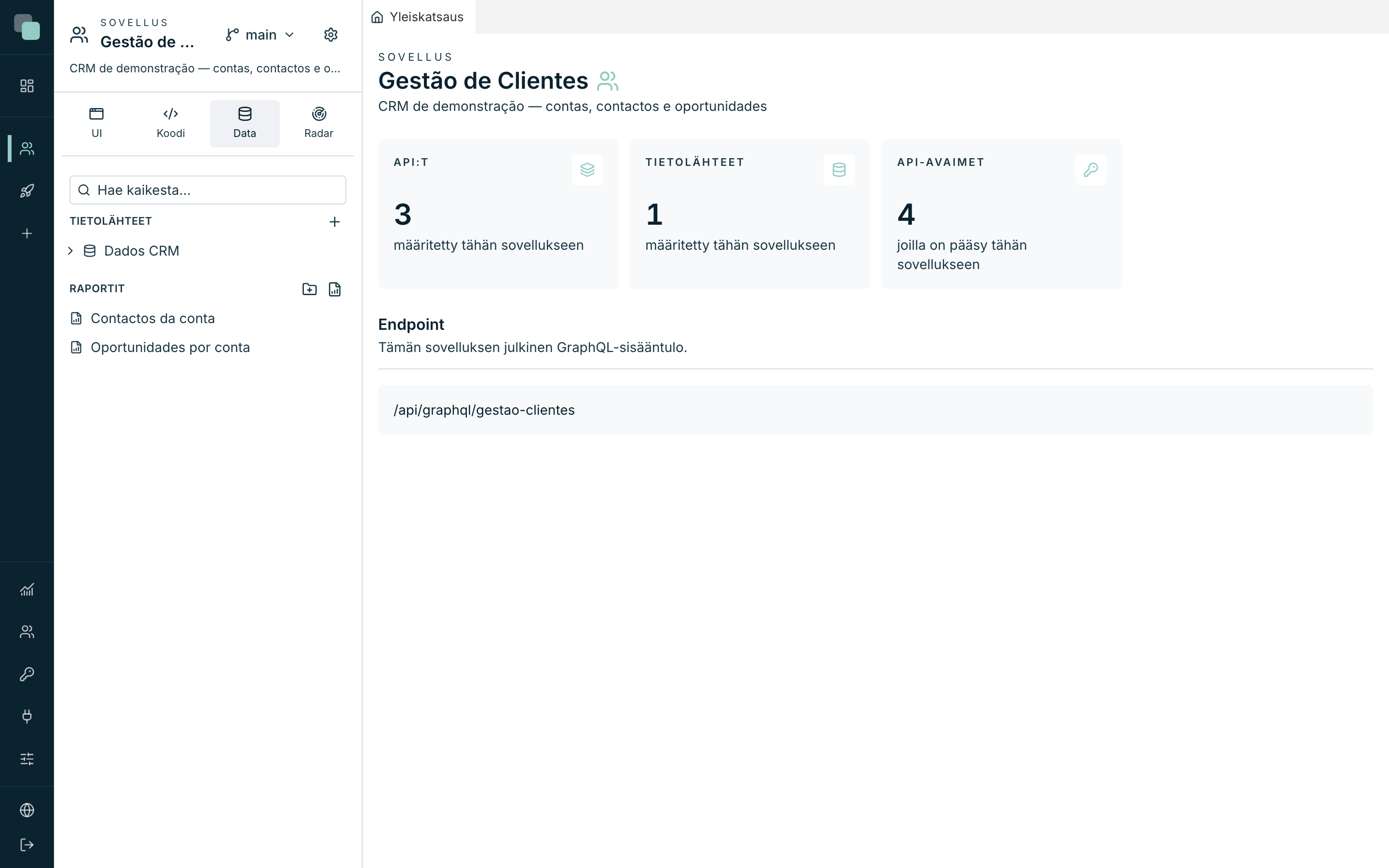Open the main branch dropdown
This screenshot has width=1389, height=868.
260,35
